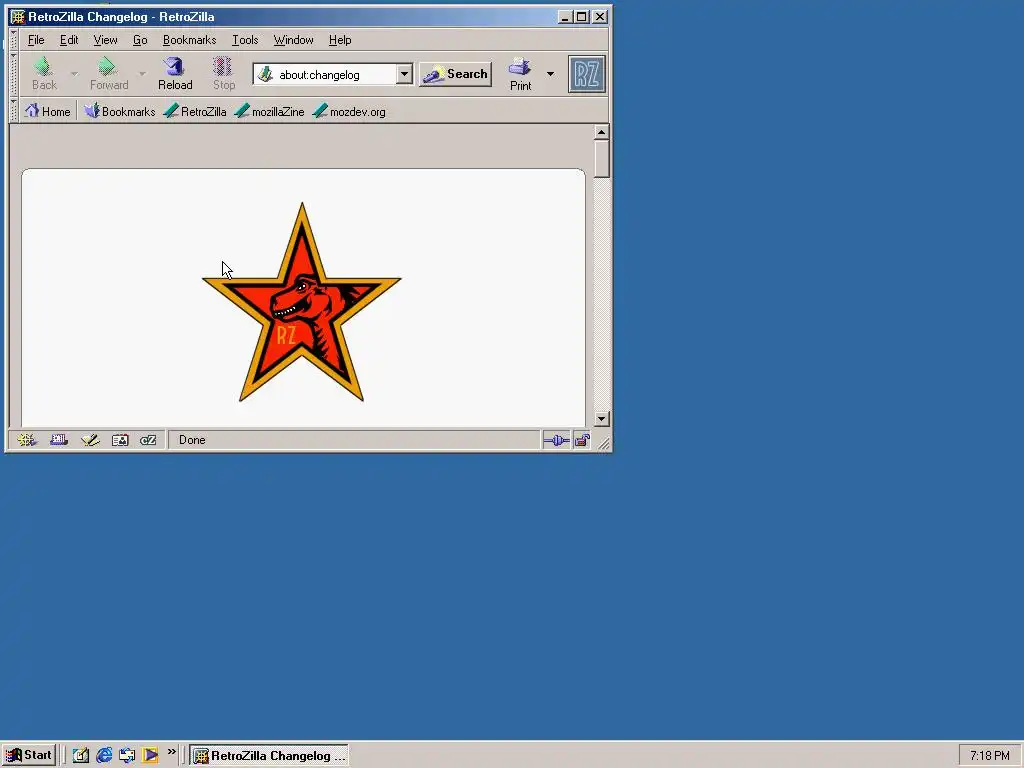Image resolution: width=1024 pixels, height=768 pixels.
Task: Click the Forward navigation arrow
Action: [108, 73]
